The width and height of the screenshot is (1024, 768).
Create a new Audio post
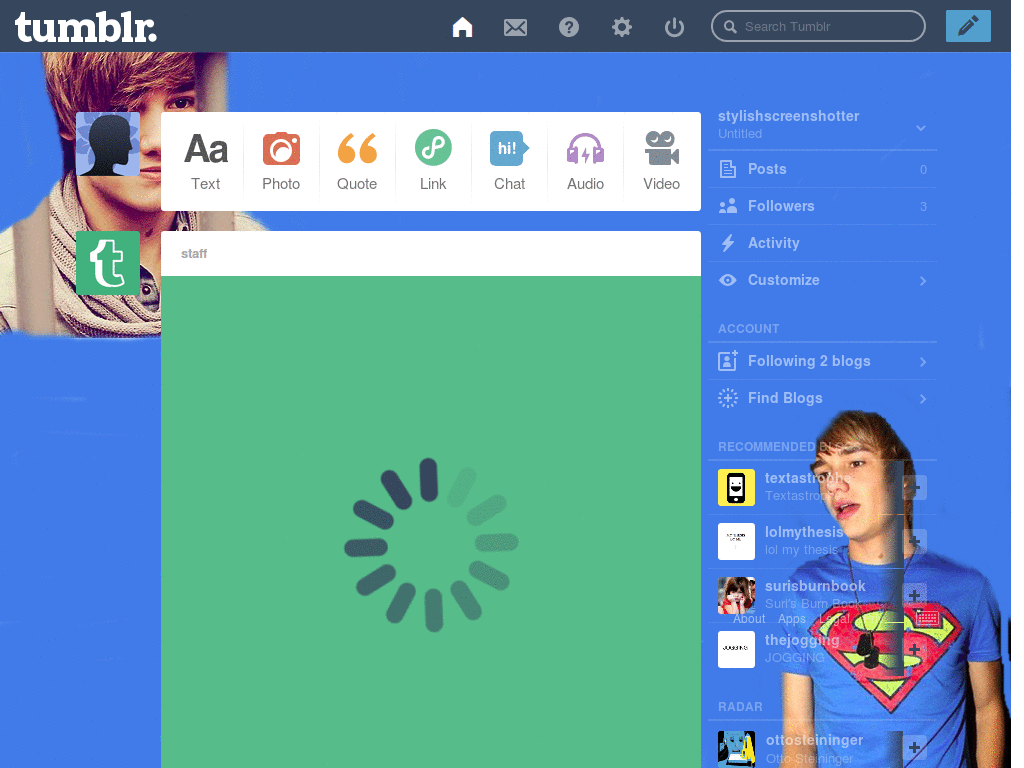coord(585,161)
